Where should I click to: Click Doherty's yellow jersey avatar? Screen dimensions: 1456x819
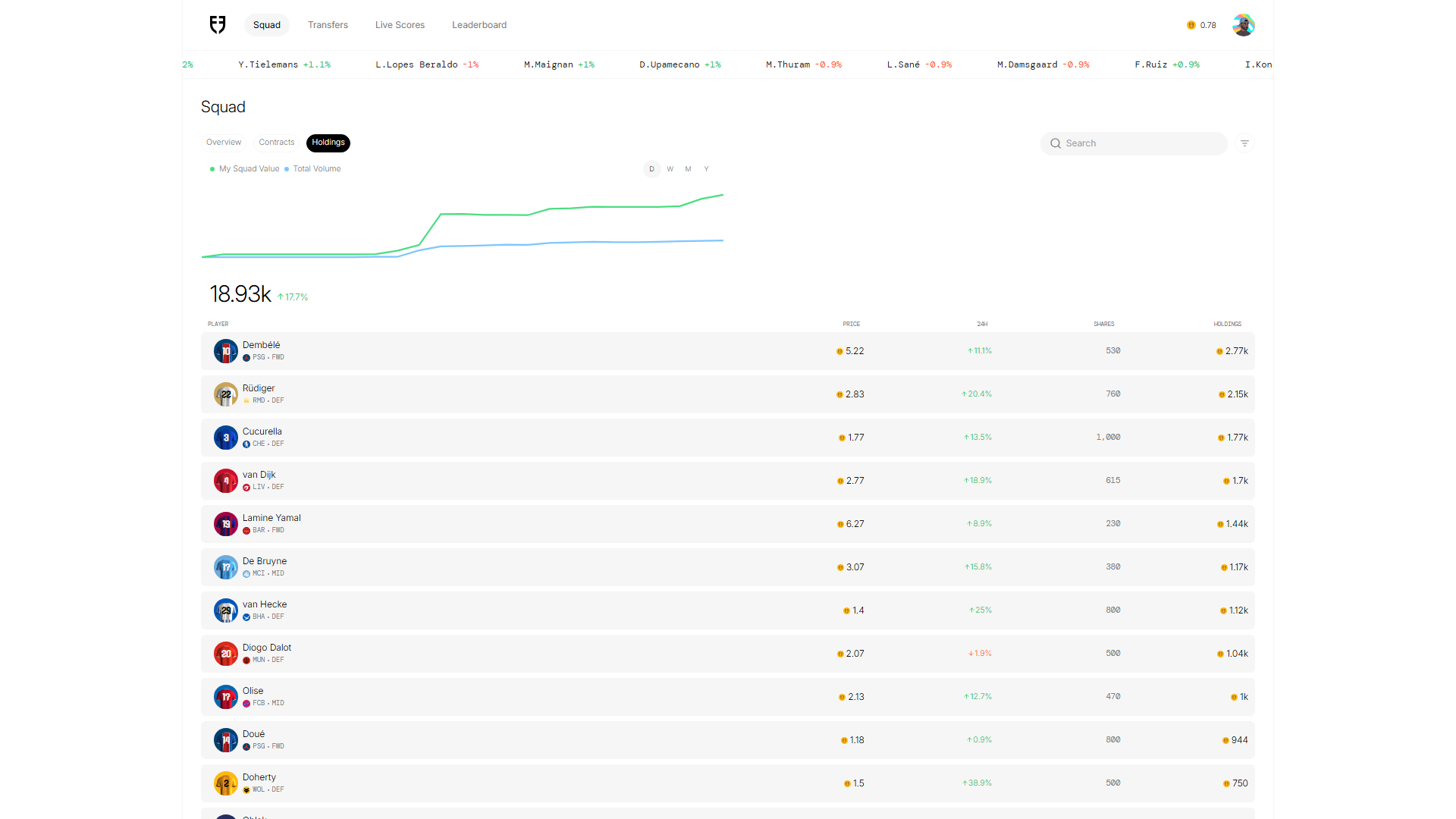click(x=225, y=783)
